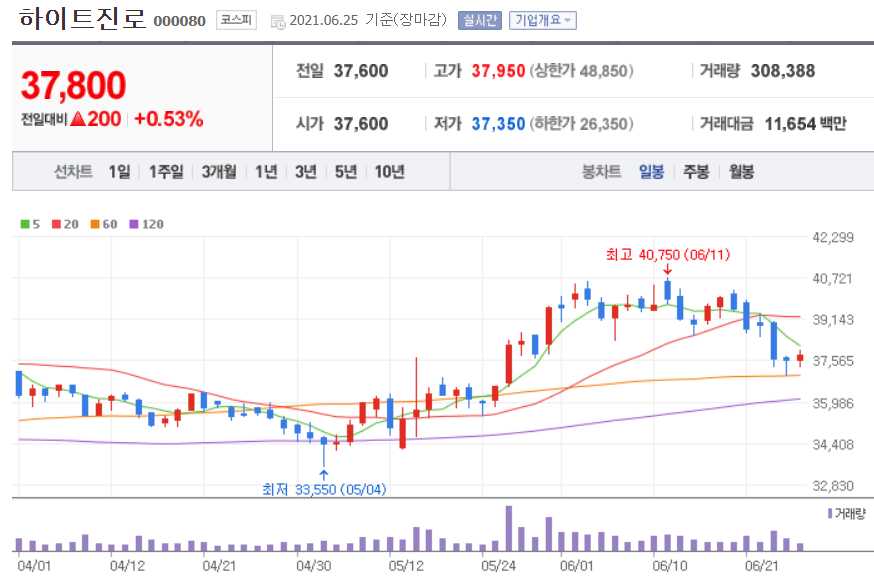874x584 pixels.
Task: Click the 06/01 date axis label
Action: point(577,566)
